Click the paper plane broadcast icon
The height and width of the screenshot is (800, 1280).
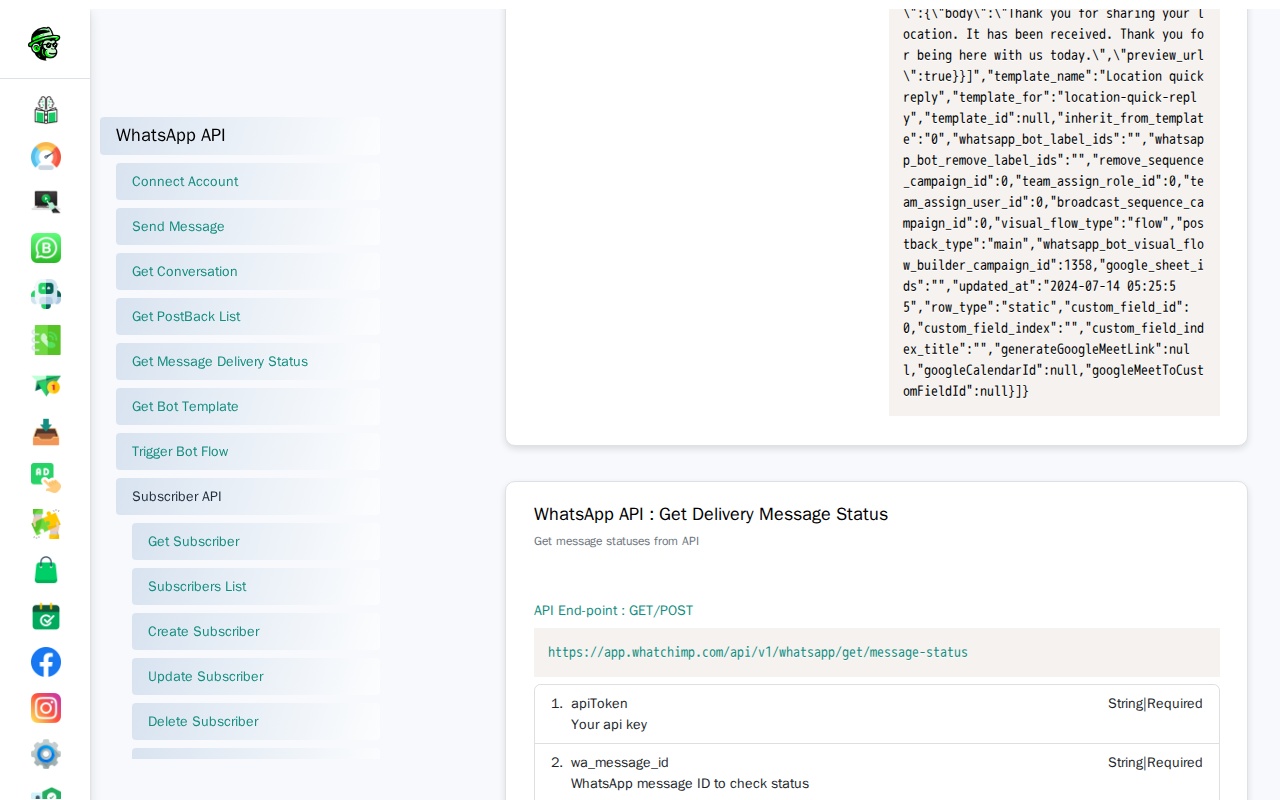(46, 386)
